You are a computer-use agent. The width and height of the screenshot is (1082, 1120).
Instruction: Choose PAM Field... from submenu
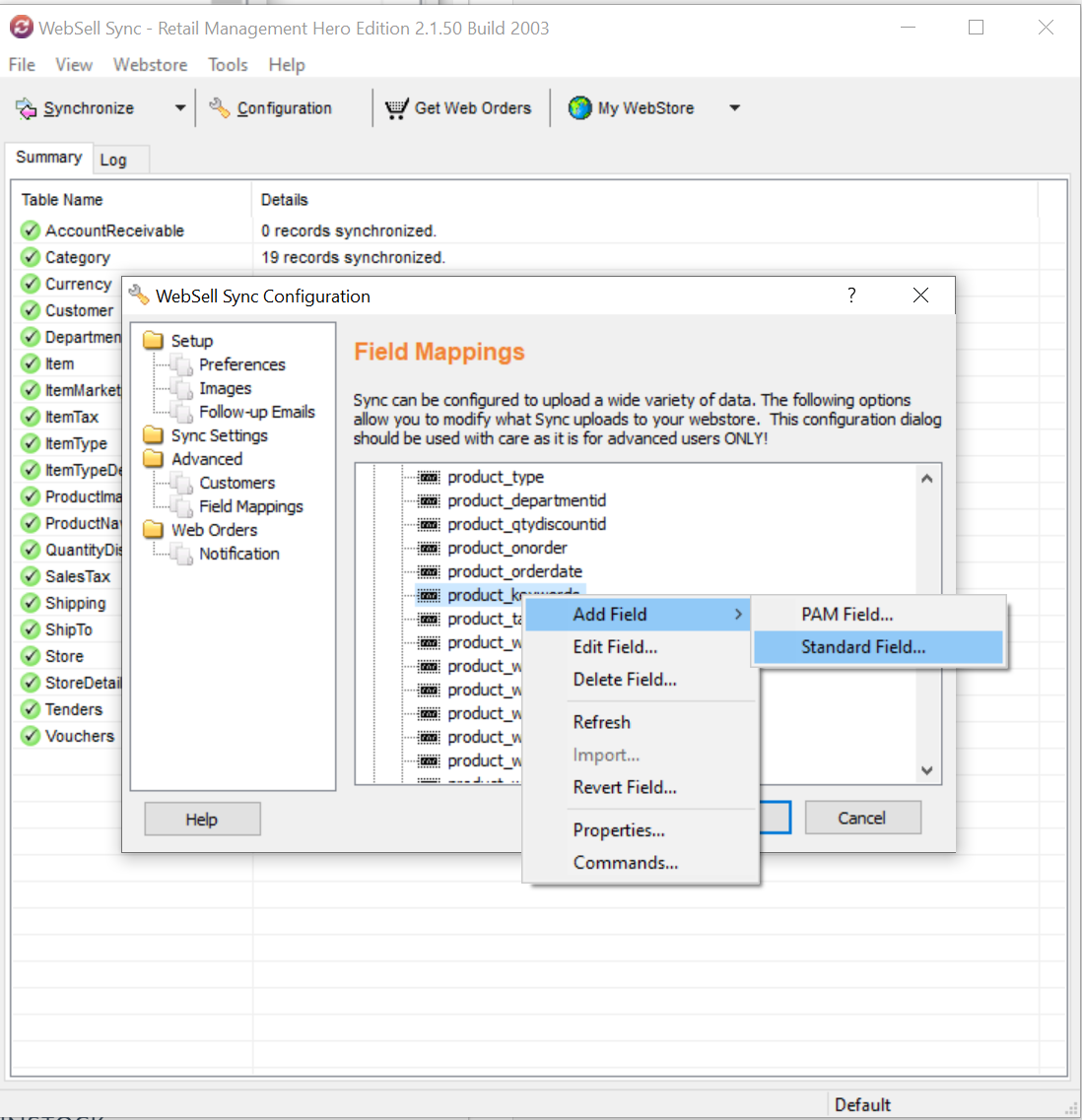coord(879,615)
